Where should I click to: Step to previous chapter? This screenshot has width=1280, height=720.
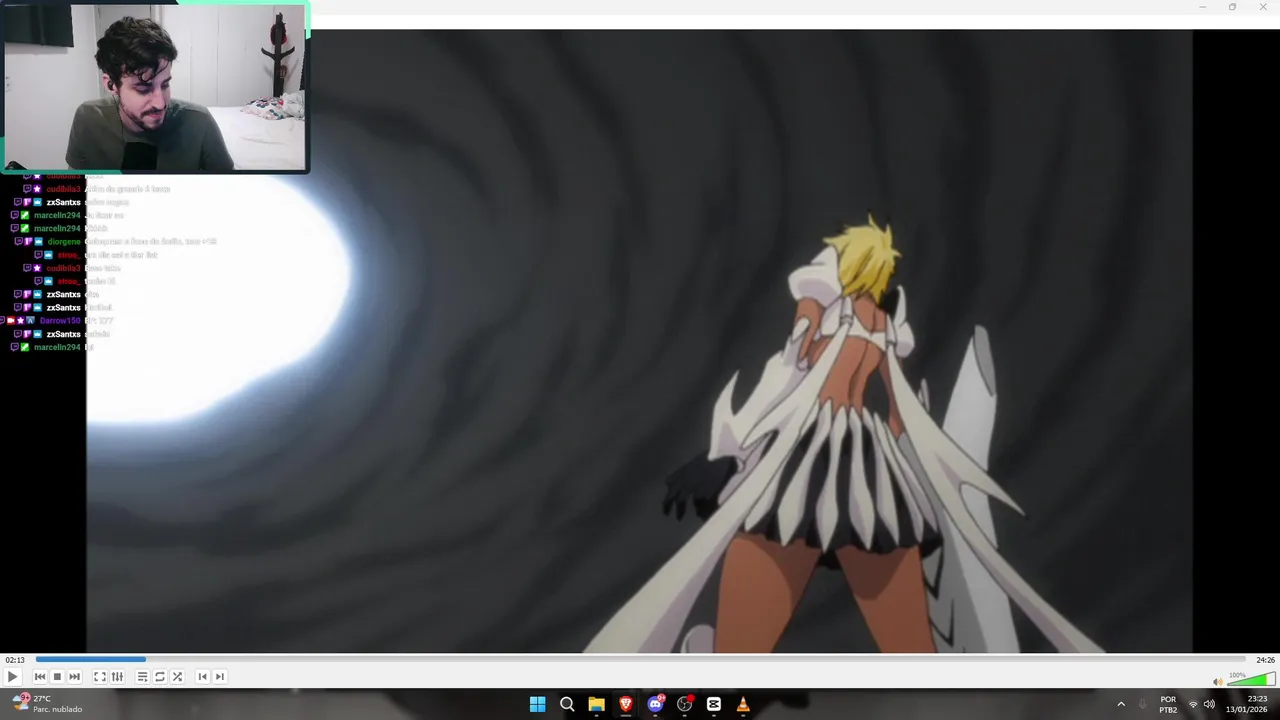(202, 677)
